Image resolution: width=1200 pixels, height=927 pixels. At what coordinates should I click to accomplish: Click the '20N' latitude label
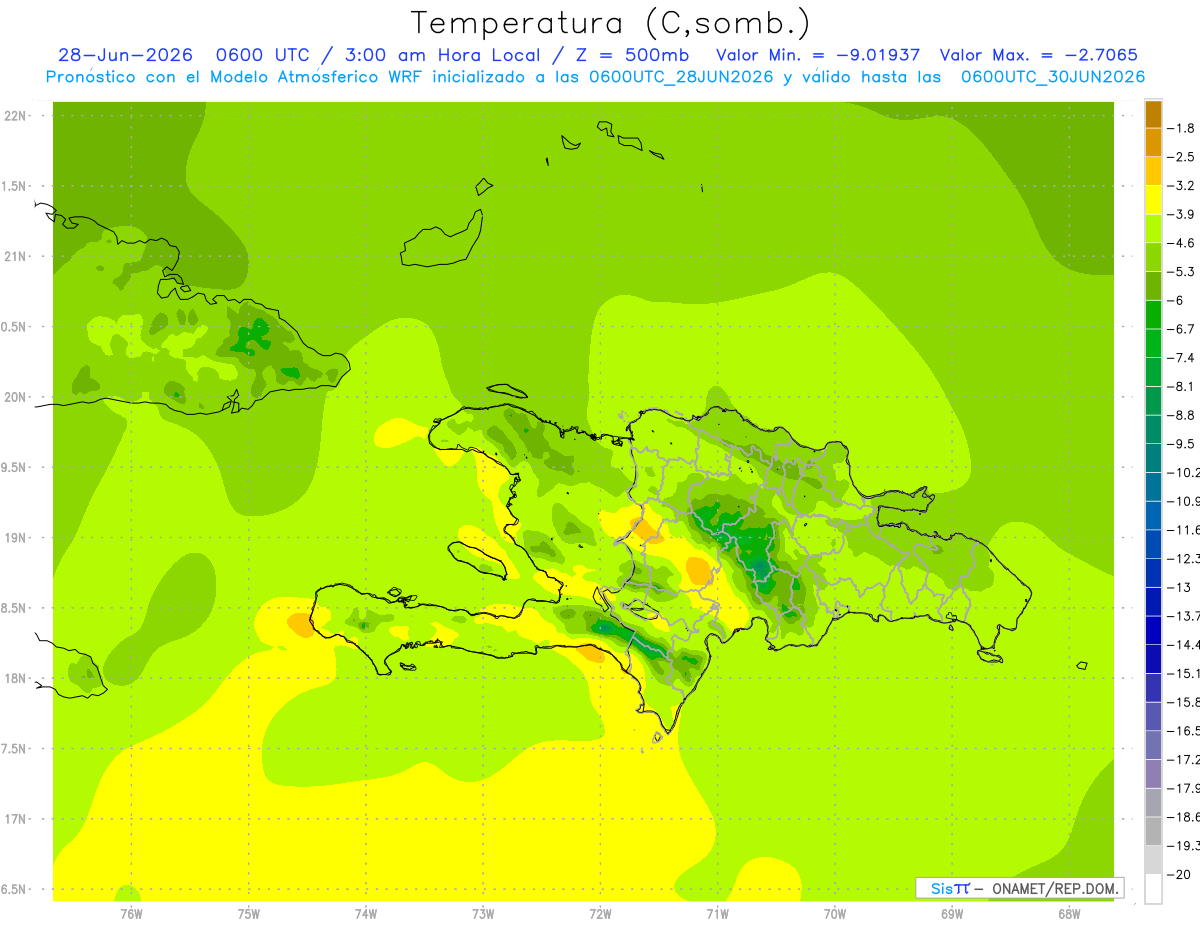click(x=17, y=397)
